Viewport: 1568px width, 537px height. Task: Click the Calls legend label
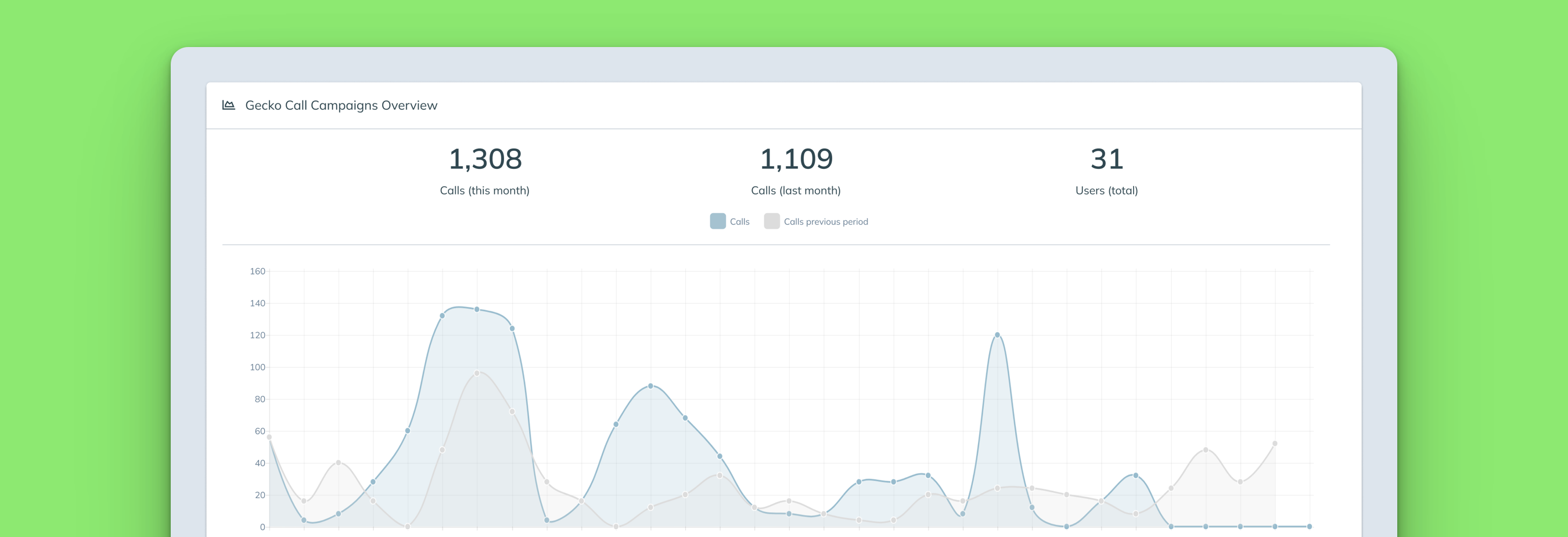(x=739, y=222)
